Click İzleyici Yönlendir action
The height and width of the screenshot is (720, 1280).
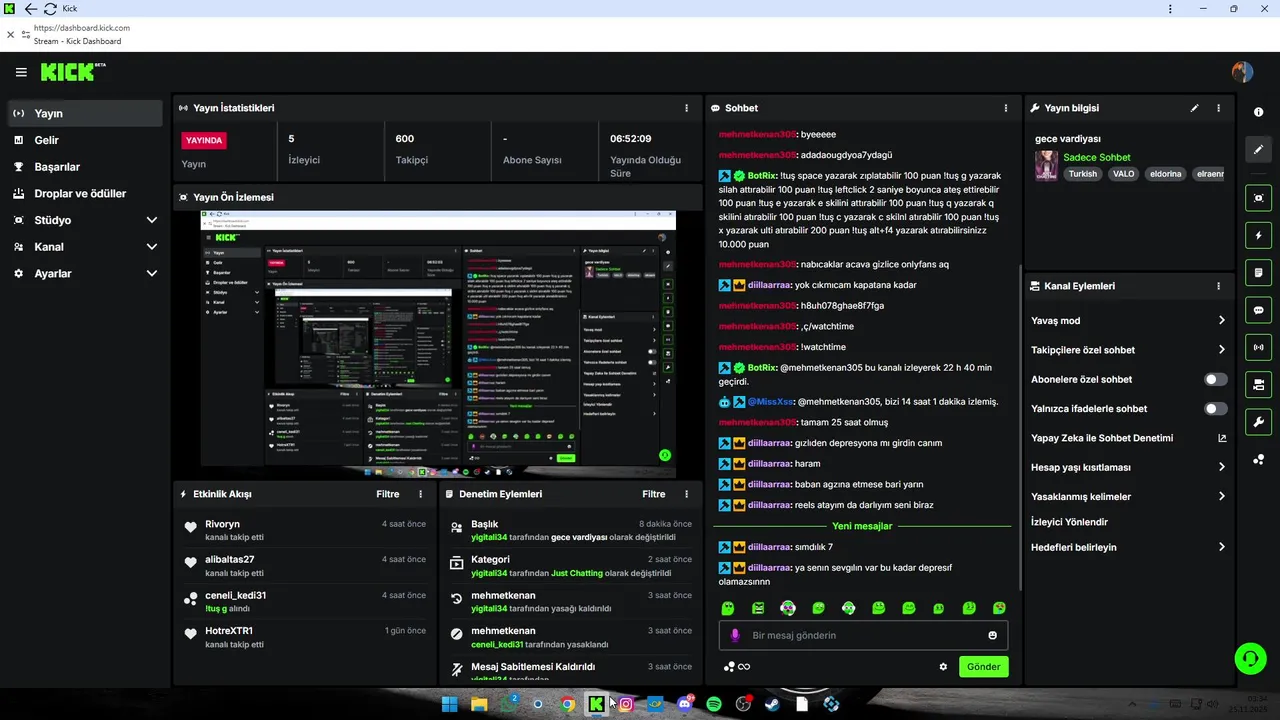[1070, 522]
